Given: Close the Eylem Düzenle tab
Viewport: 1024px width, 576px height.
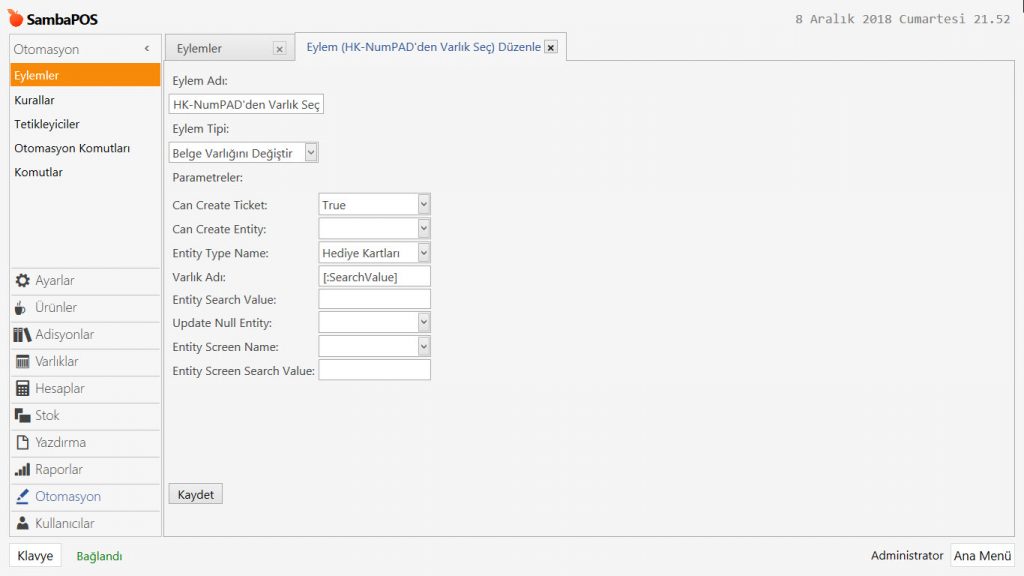Looking at the screenshot, I should click(551, 48).
